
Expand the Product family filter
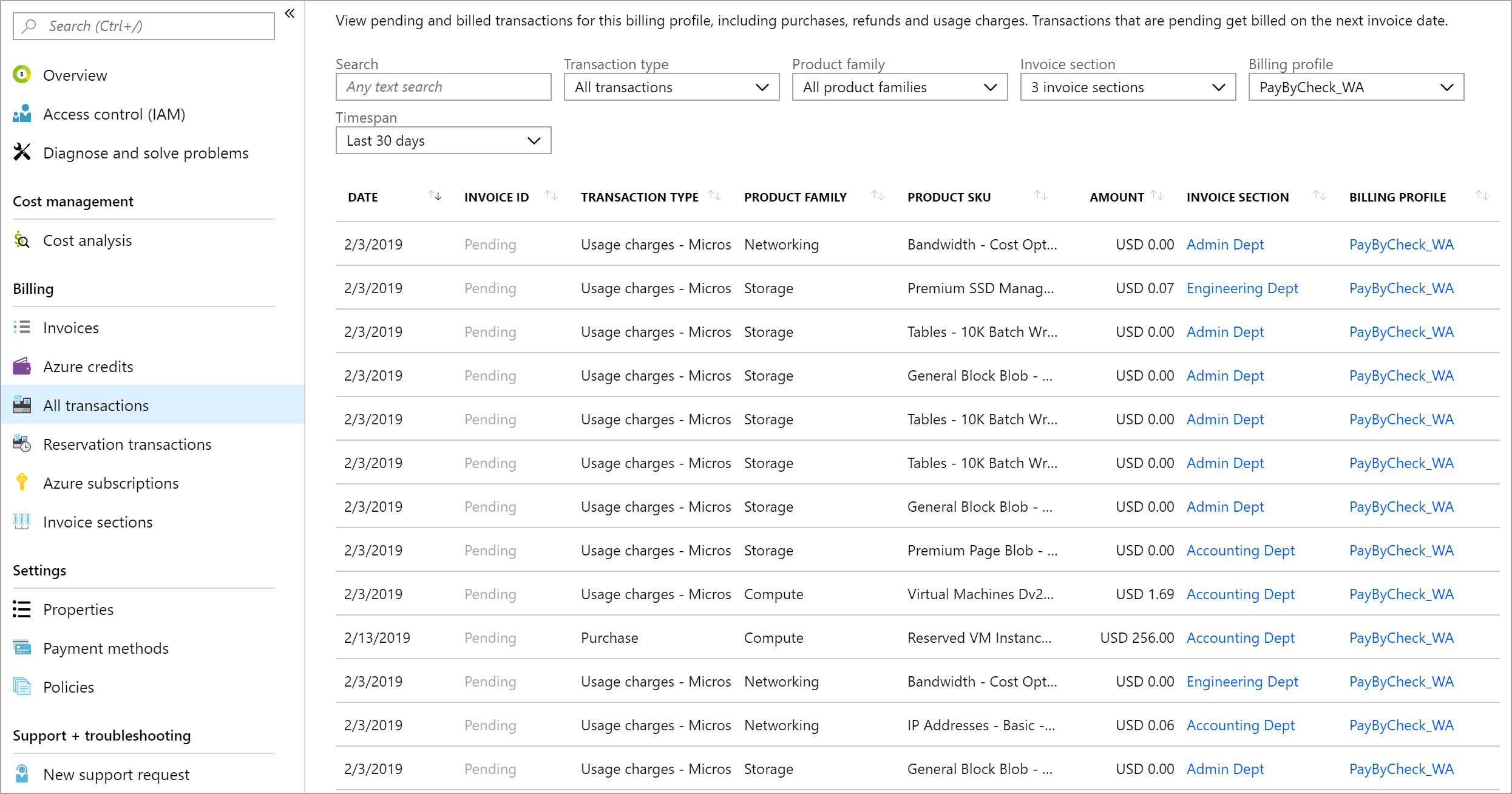[895, 88]
